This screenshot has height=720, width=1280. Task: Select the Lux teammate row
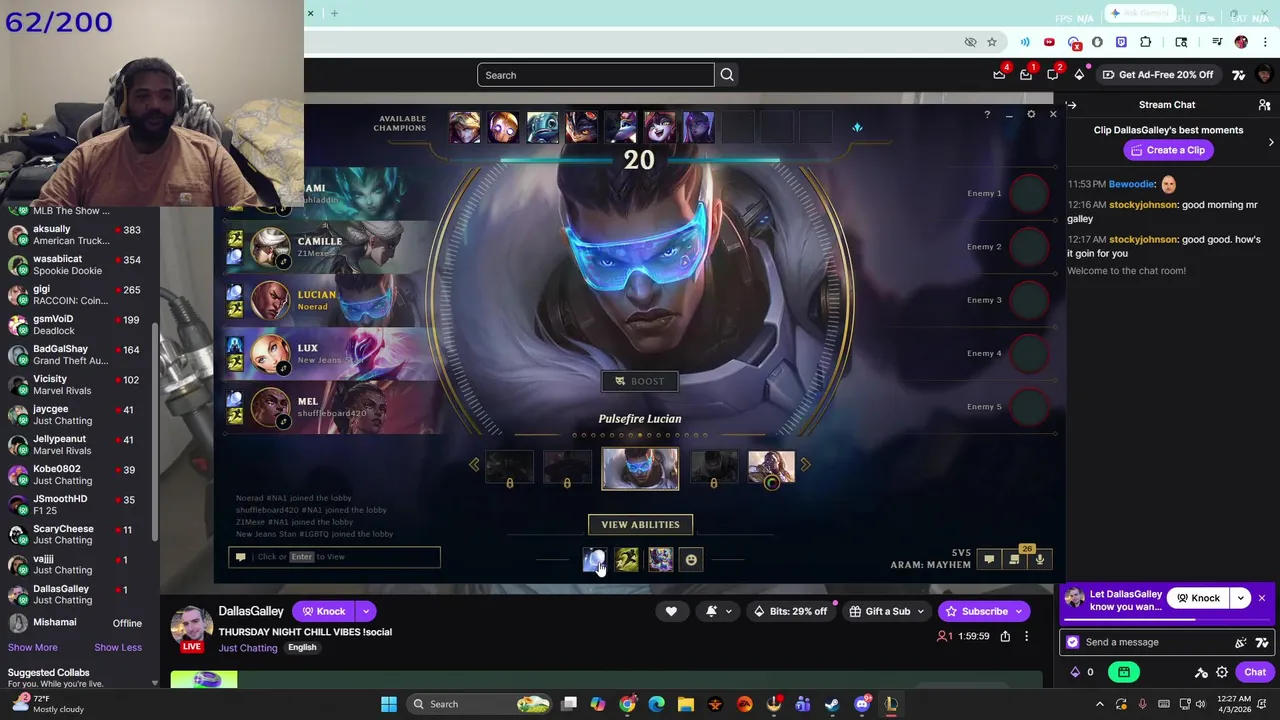point(330,354)
